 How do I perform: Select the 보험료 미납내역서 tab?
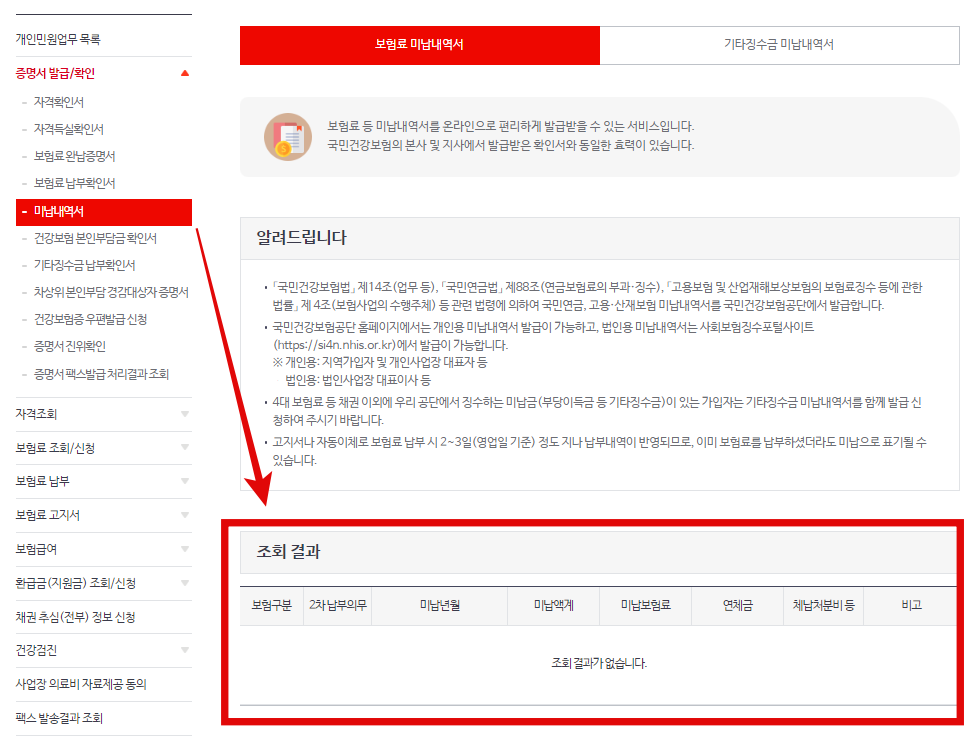pos(419,46)
